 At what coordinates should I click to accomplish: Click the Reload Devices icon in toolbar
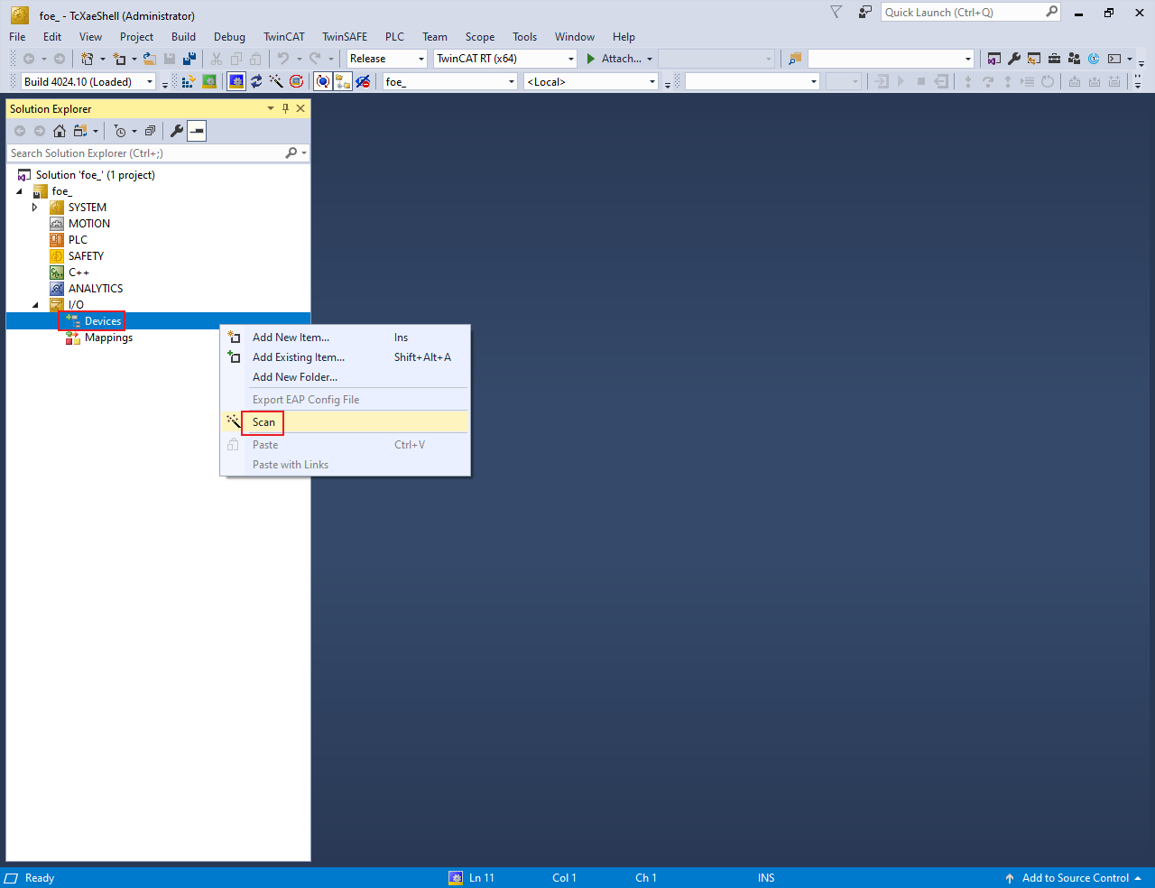click(256, 82)
